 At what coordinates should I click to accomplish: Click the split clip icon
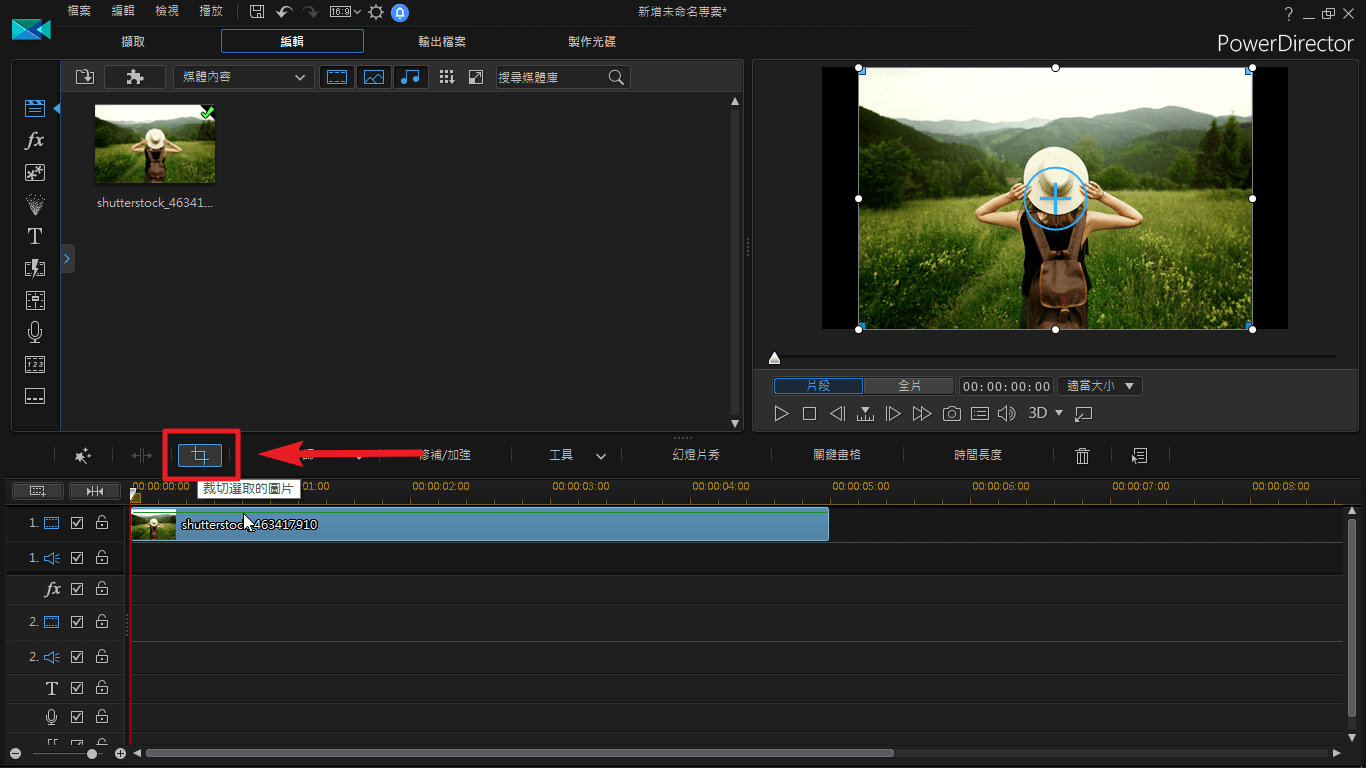tap(142, 456)
